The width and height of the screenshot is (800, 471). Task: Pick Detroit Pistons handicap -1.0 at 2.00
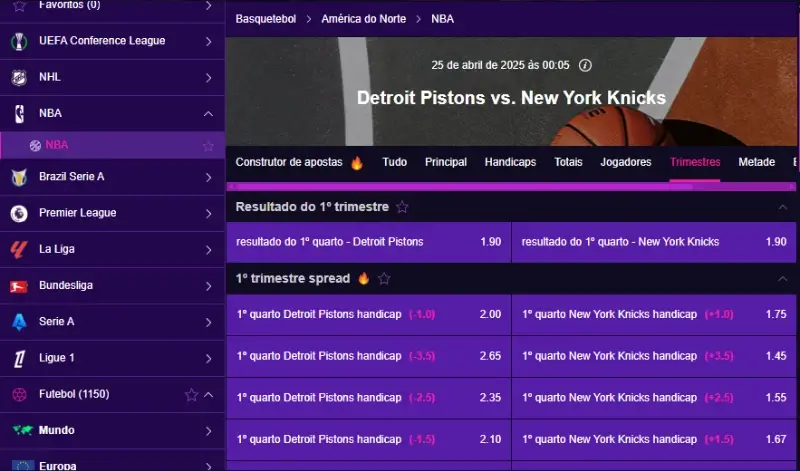(368, 314)
